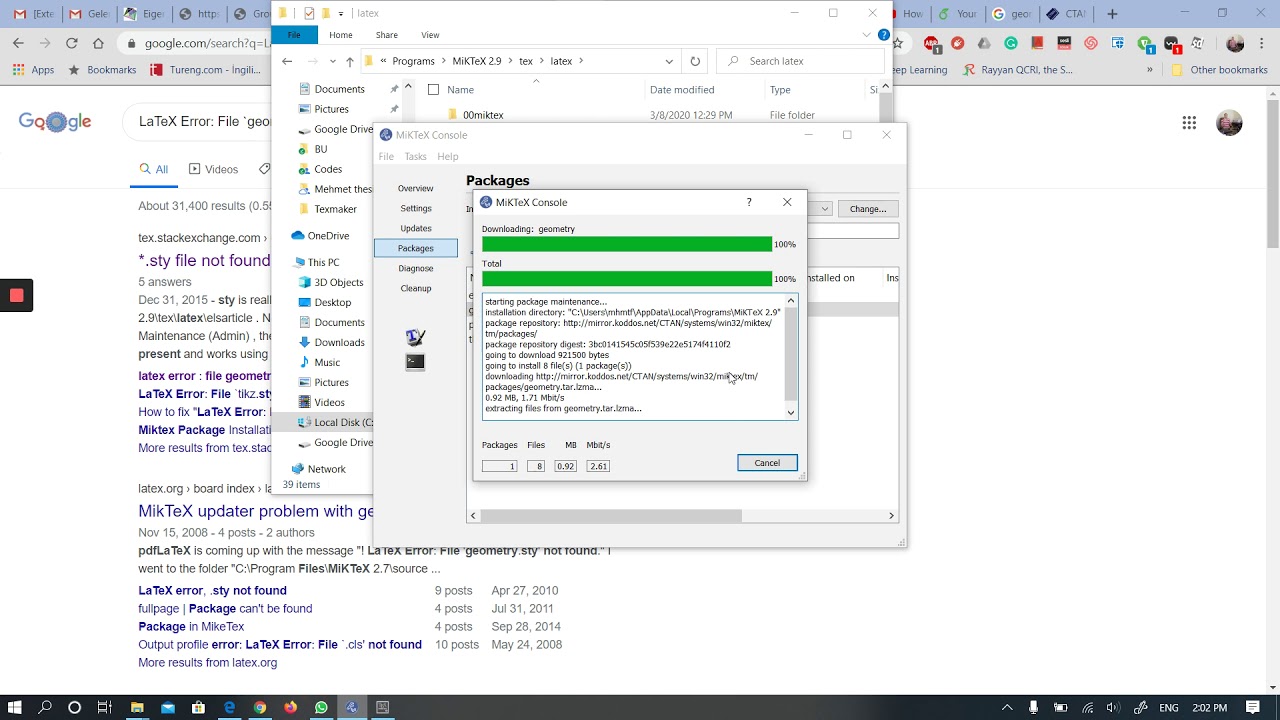Open File Explorer help icon
The image size is (1280, 720).
(x=883, y=35)
